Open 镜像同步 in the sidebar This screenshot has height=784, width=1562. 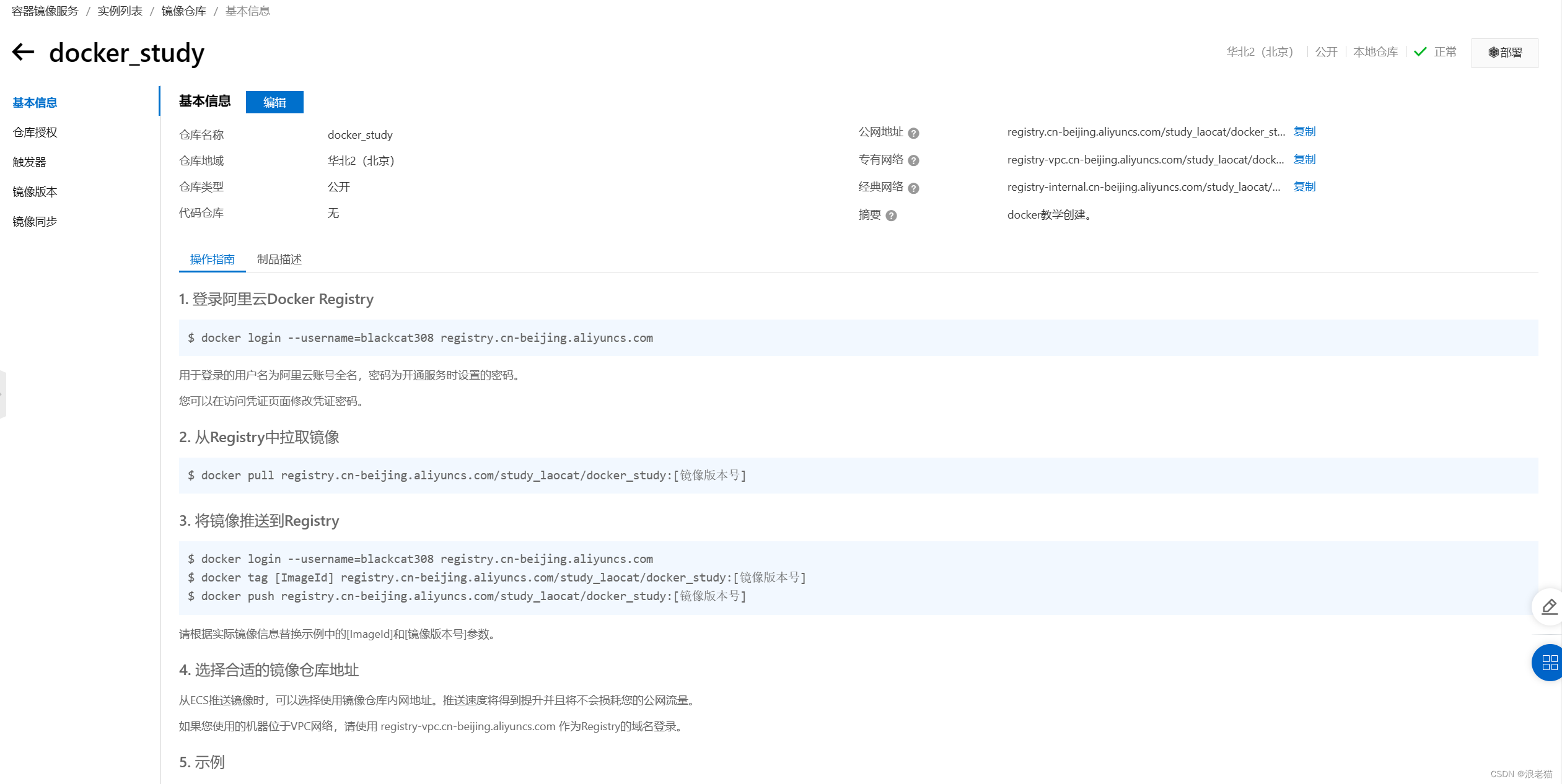click(x=35, y=221)
